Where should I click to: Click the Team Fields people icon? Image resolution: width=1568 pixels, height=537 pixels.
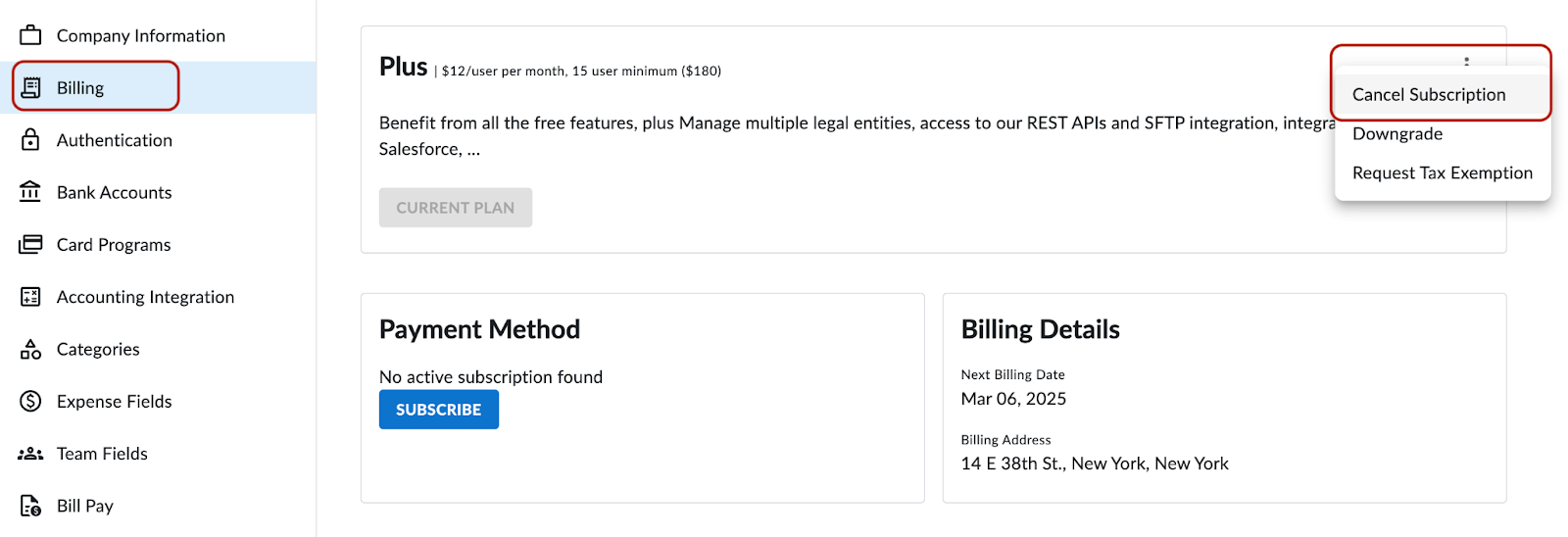click(x=30, y=454)
